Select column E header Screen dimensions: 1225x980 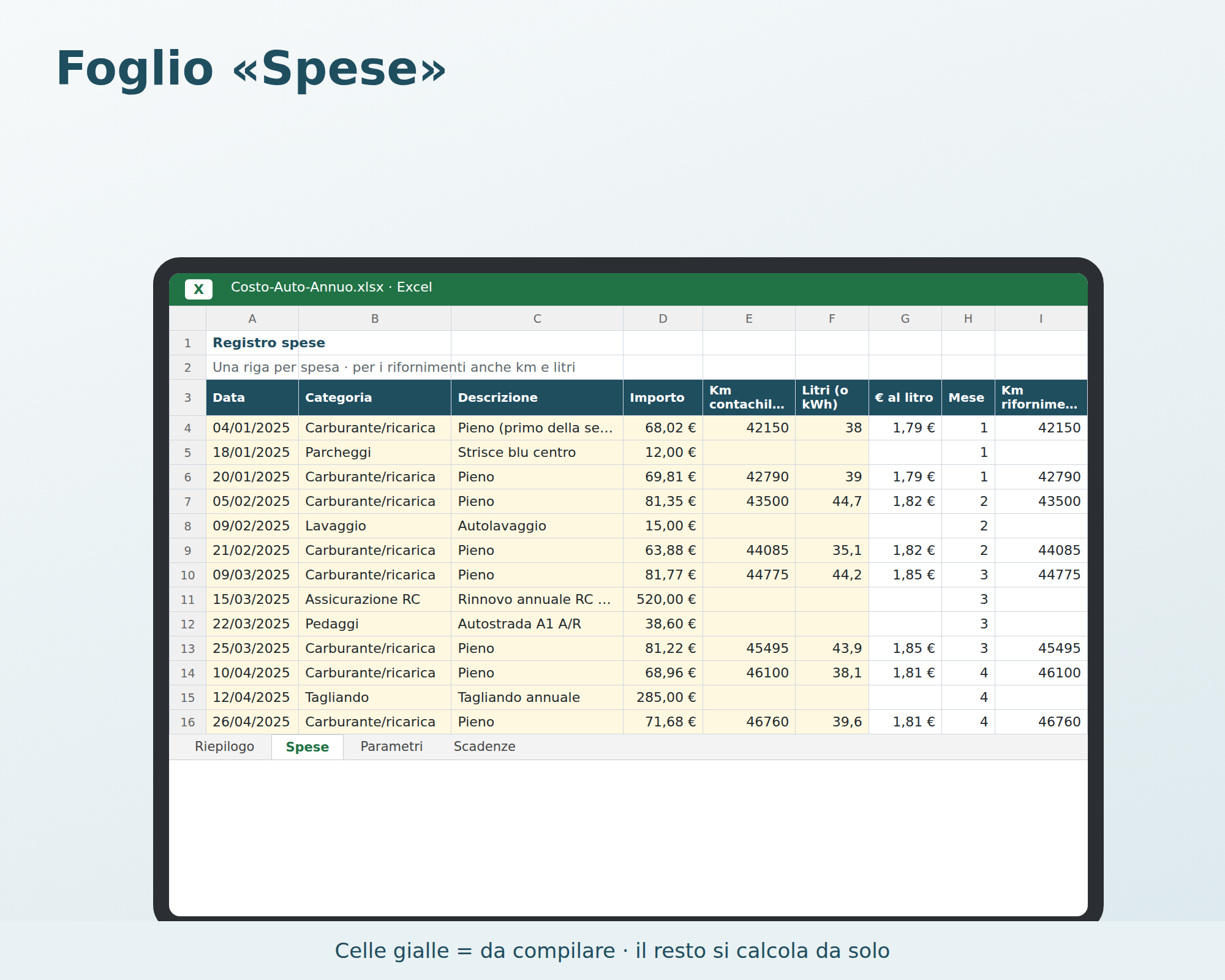749,318
